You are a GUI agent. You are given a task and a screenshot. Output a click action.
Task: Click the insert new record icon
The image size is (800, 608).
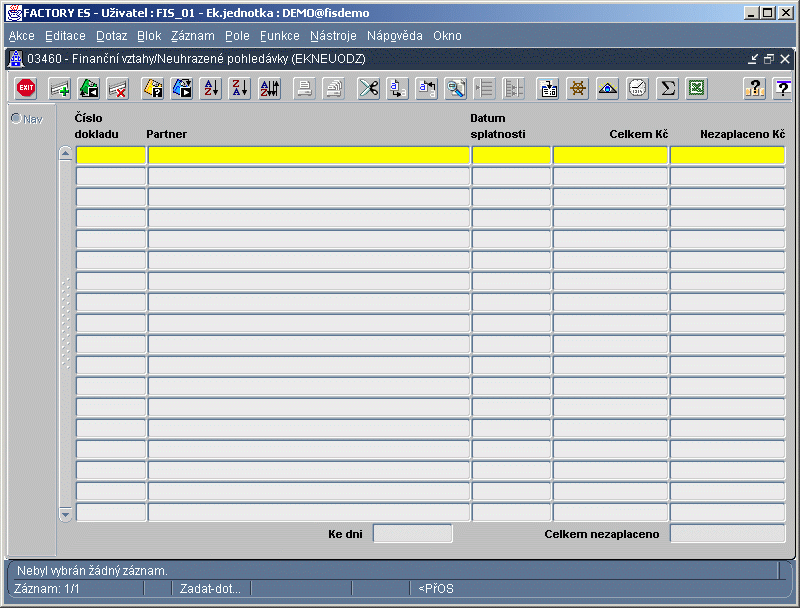click(x=60, y=88)
